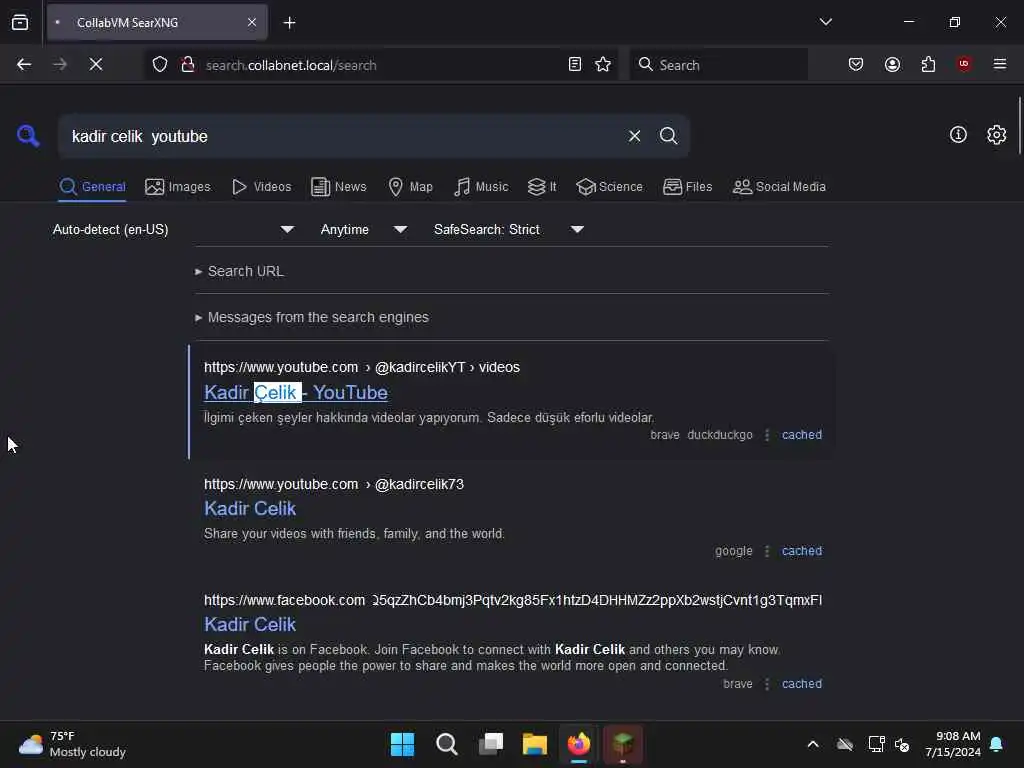Click the browser address bar
Image resolution: width=1024 pixels, height=768 pixels.
(x=382, y=65)
